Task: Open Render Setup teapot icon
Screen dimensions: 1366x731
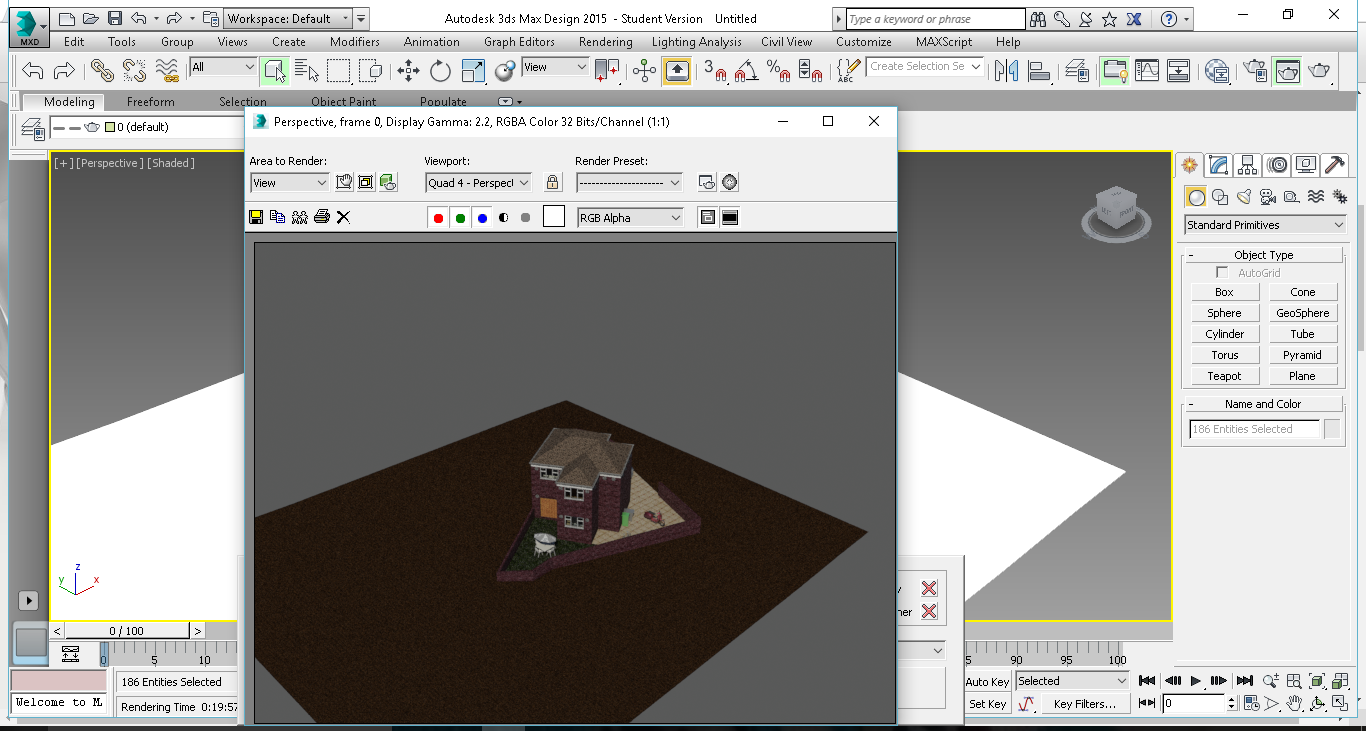Action: 1255,70
